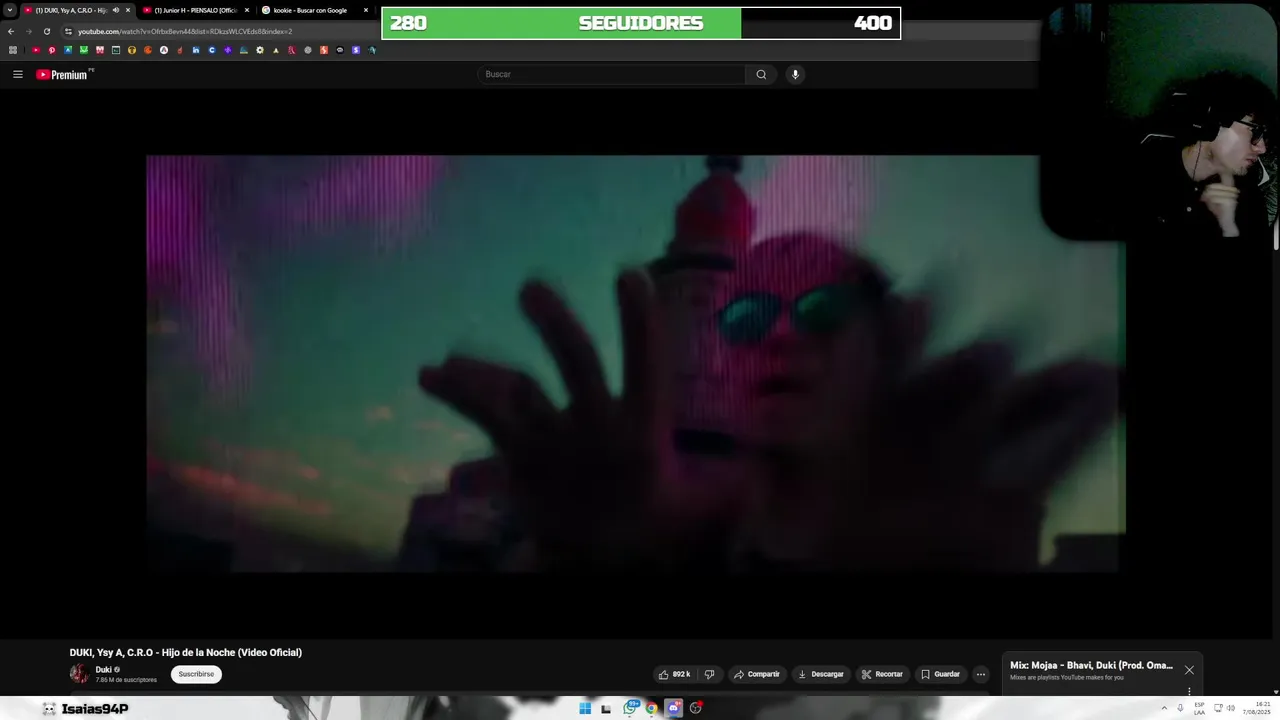Open the settings gear bookmark

pyautogui.click(x=260, y=50)
